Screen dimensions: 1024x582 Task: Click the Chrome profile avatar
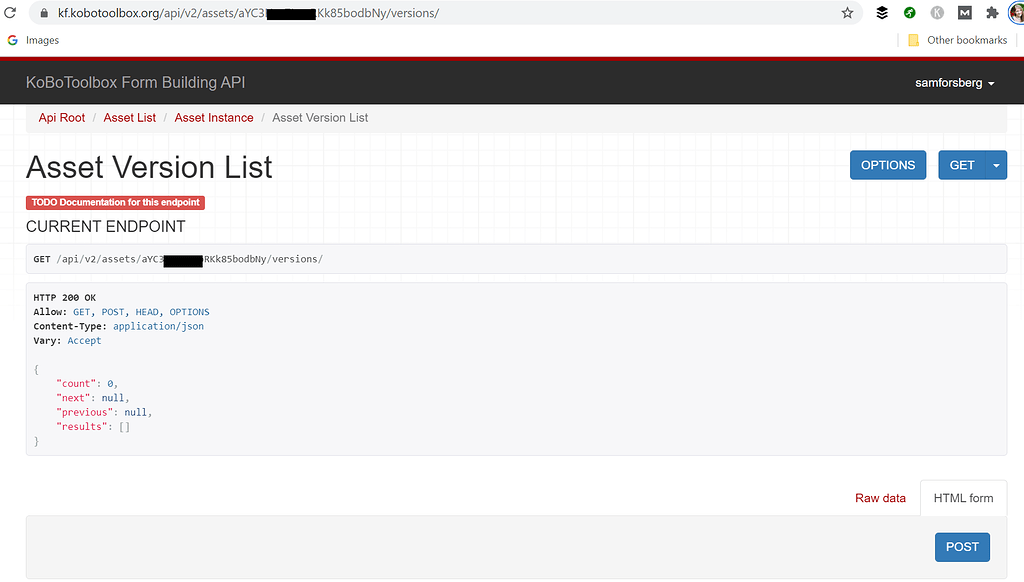[x=1015, y=13]
